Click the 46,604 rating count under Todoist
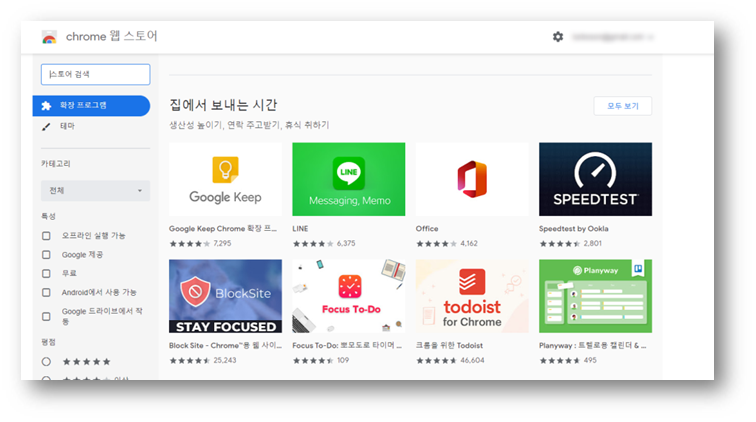 472,360
